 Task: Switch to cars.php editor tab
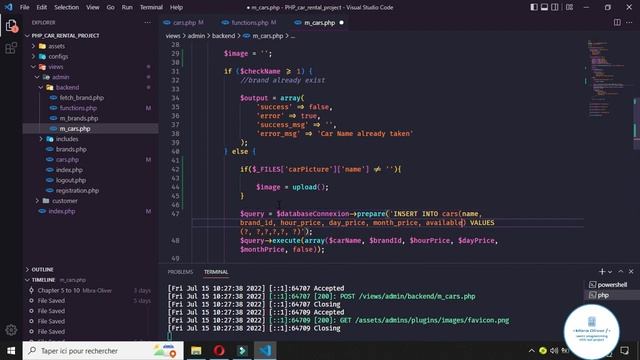(x=184, y=23)
